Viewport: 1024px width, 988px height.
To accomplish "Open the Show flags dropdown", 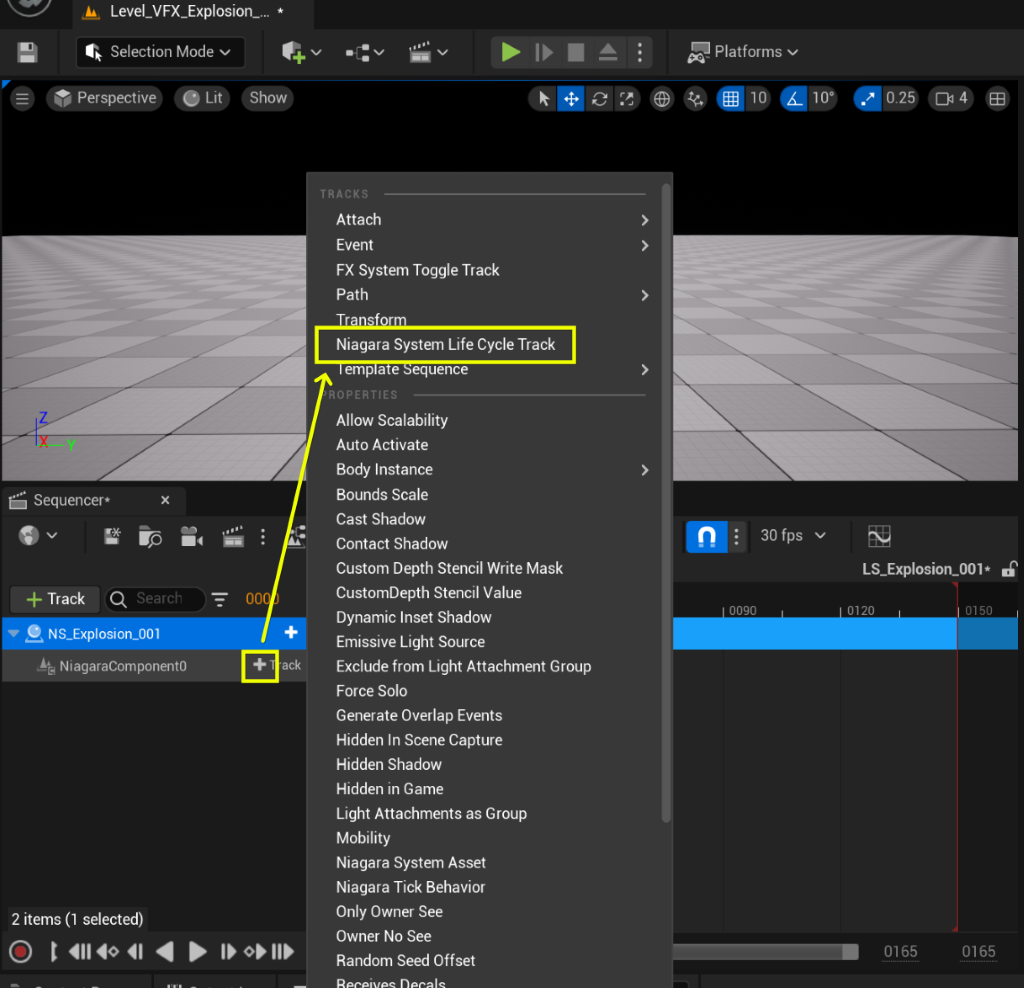I will pyautogui.click(x=268, y=98).
